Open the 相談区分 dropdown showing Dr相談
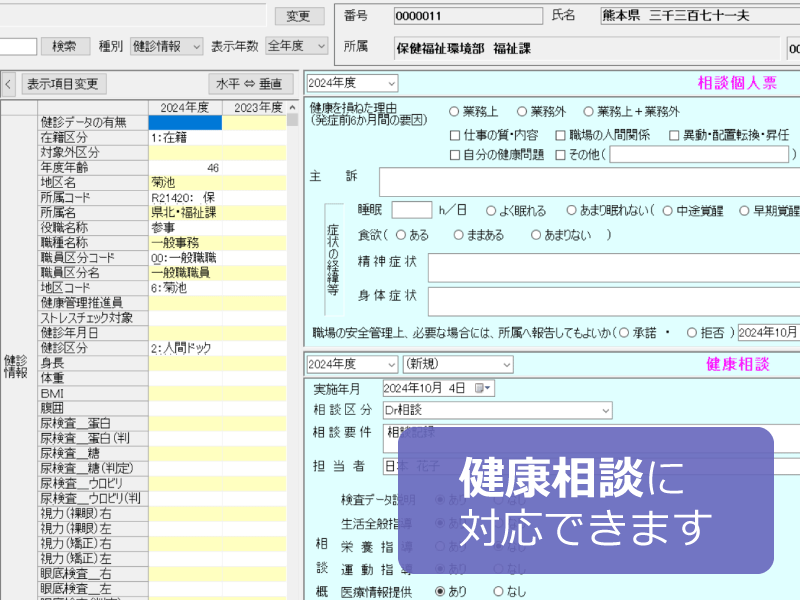 [497, 410]
